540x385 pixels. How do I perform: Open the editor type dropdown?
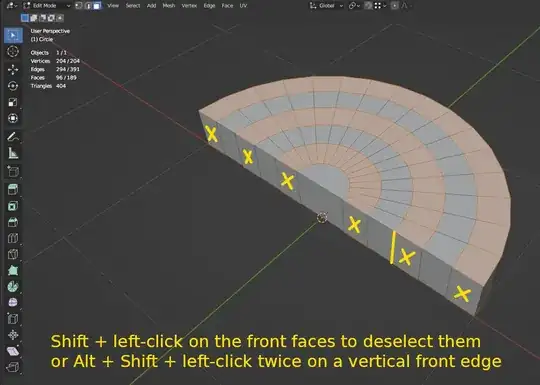[x=12, y=6]
